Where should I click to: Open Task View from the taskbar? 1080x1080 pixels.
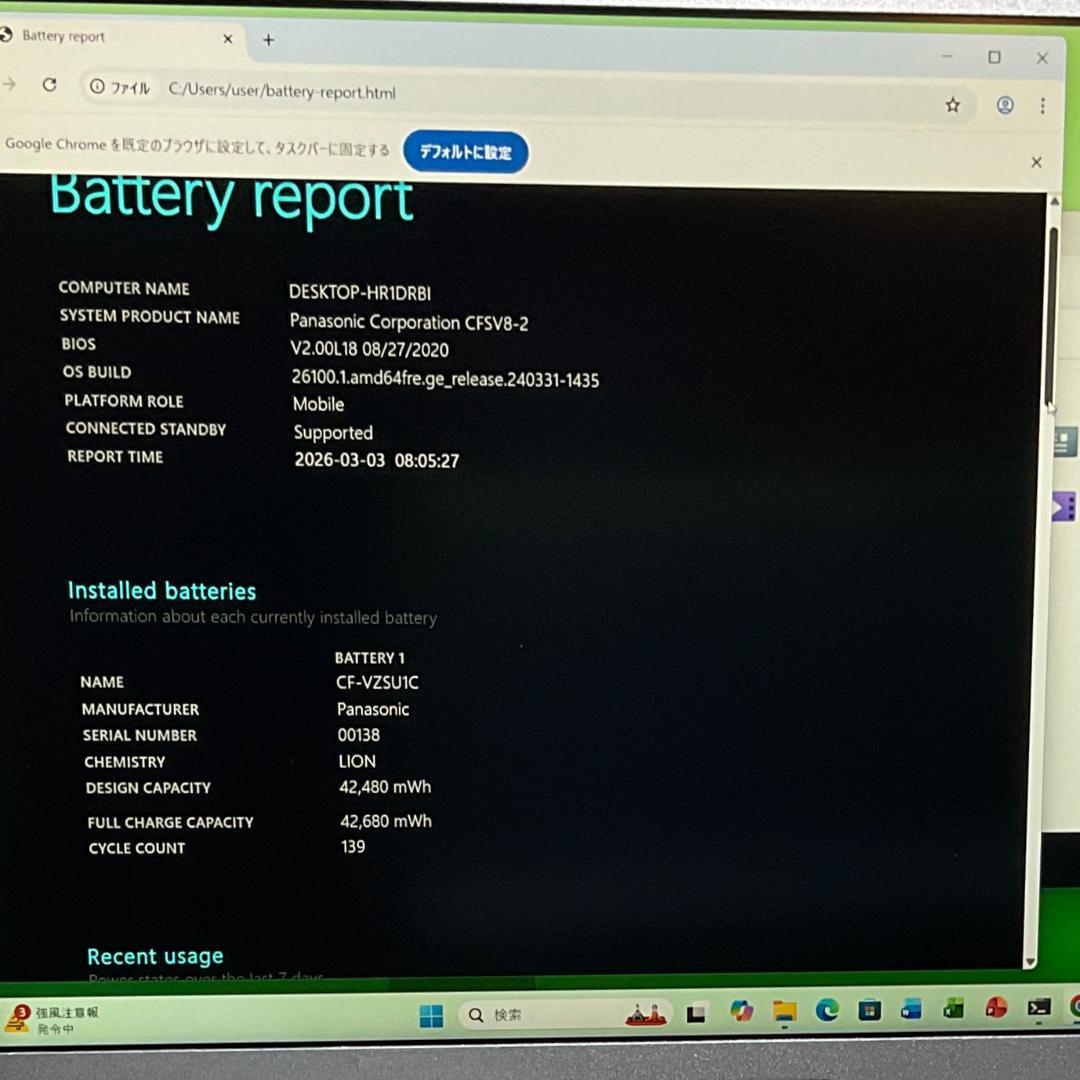[x=696, y=1013]
